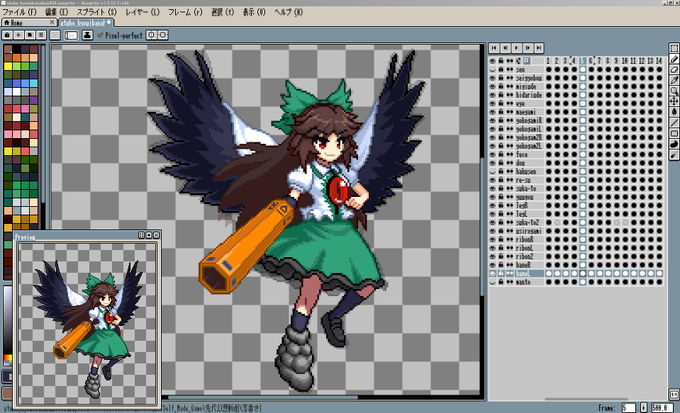Toggle lock on the legR layer
Viewport: 680px width, 413px height.
click(x=501, y=206)
